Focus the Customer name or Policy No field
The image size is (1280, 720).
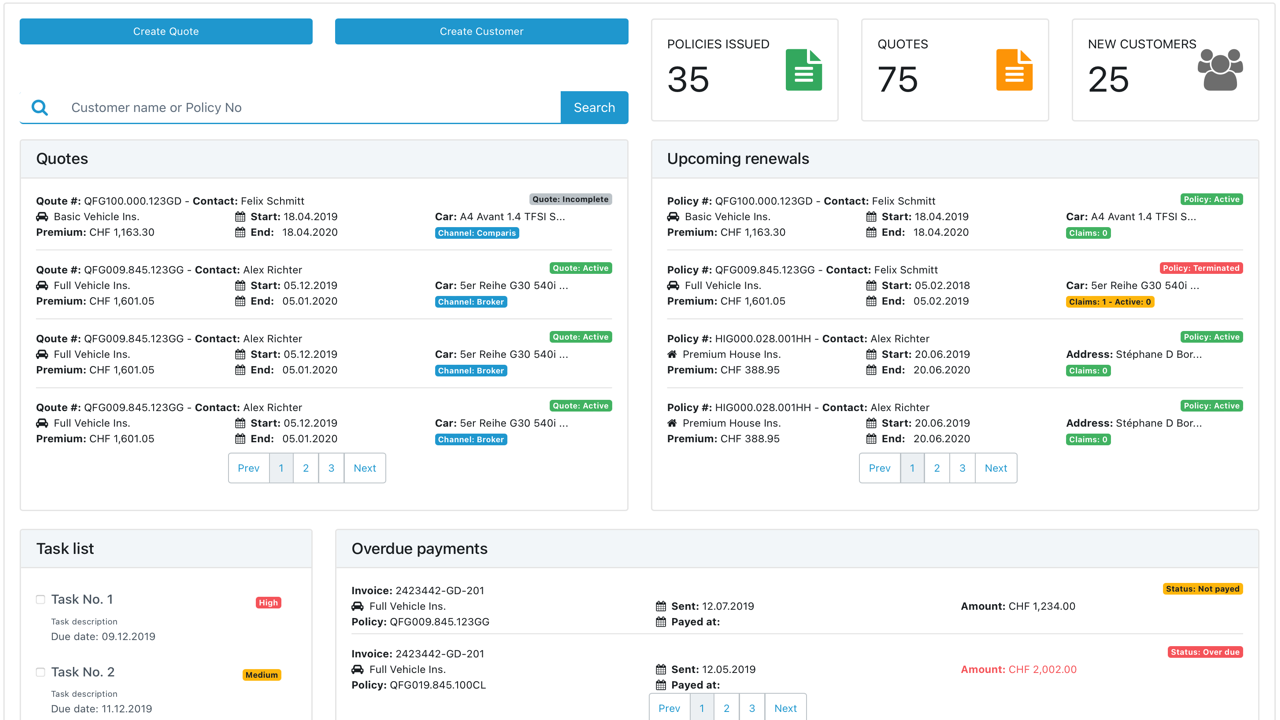click(312, 107)
